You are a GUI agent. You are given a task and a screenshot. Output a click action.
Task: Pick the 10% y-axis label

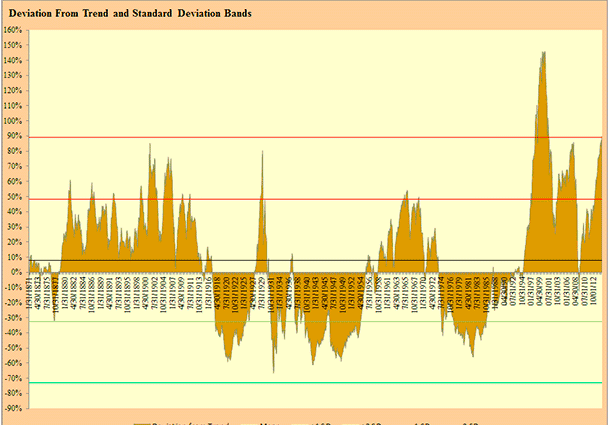click(x=14, y=257)
